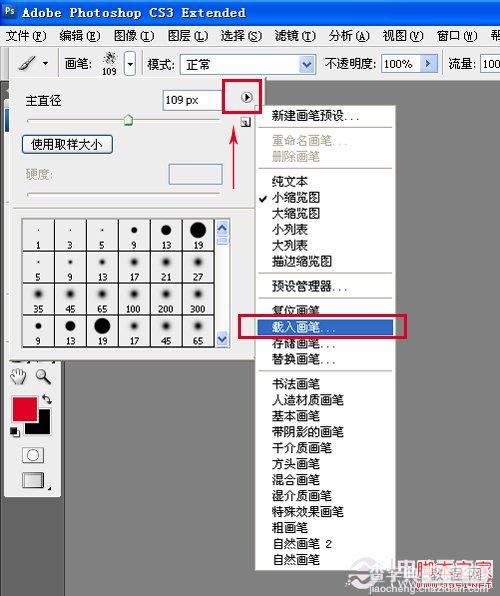Load the 混合画笔 brush set
This screenshot has height=596, width=500.
tap(296, 480)
